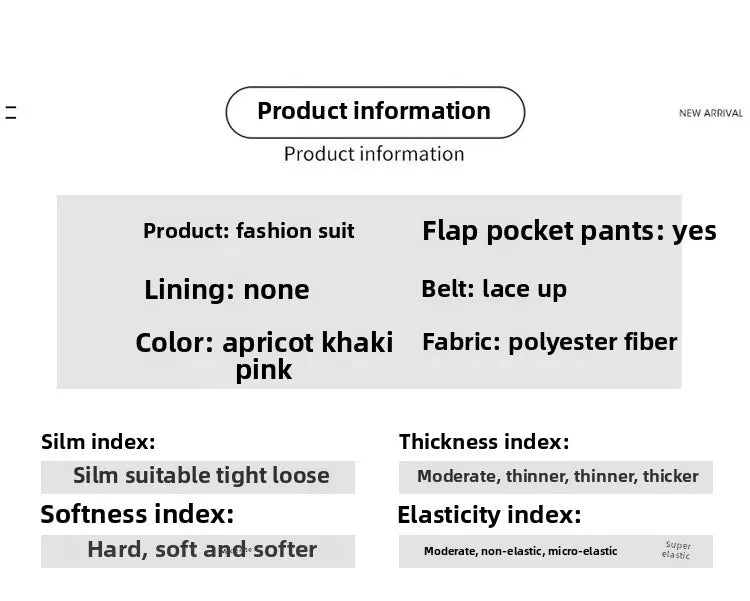
Task: Click Moderate, non-elastic, micro-elastic text
Action: pyautogui.click(x=520, y=551)
